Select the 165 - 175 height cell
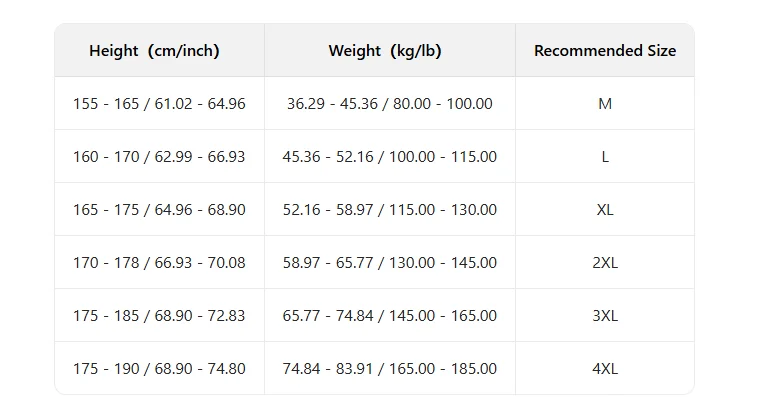This screenshot has height=405, width=761. (159, 210)
